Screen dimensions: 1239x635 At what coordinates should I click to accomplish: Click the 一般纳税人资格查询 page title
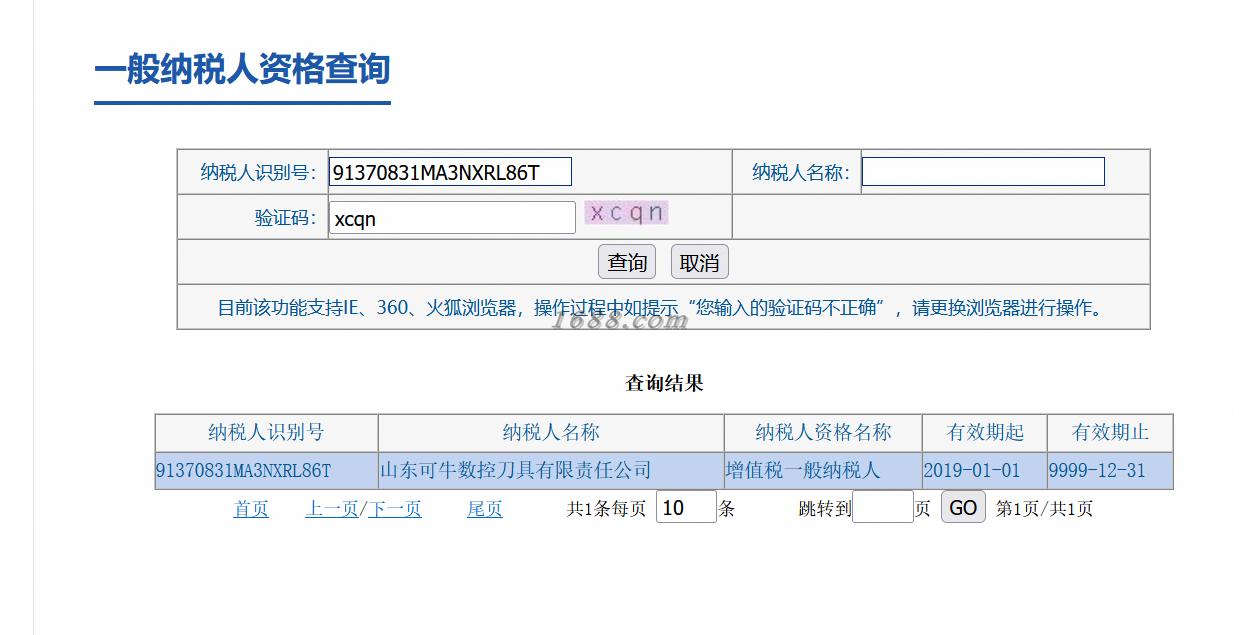(x=242, y=70)
